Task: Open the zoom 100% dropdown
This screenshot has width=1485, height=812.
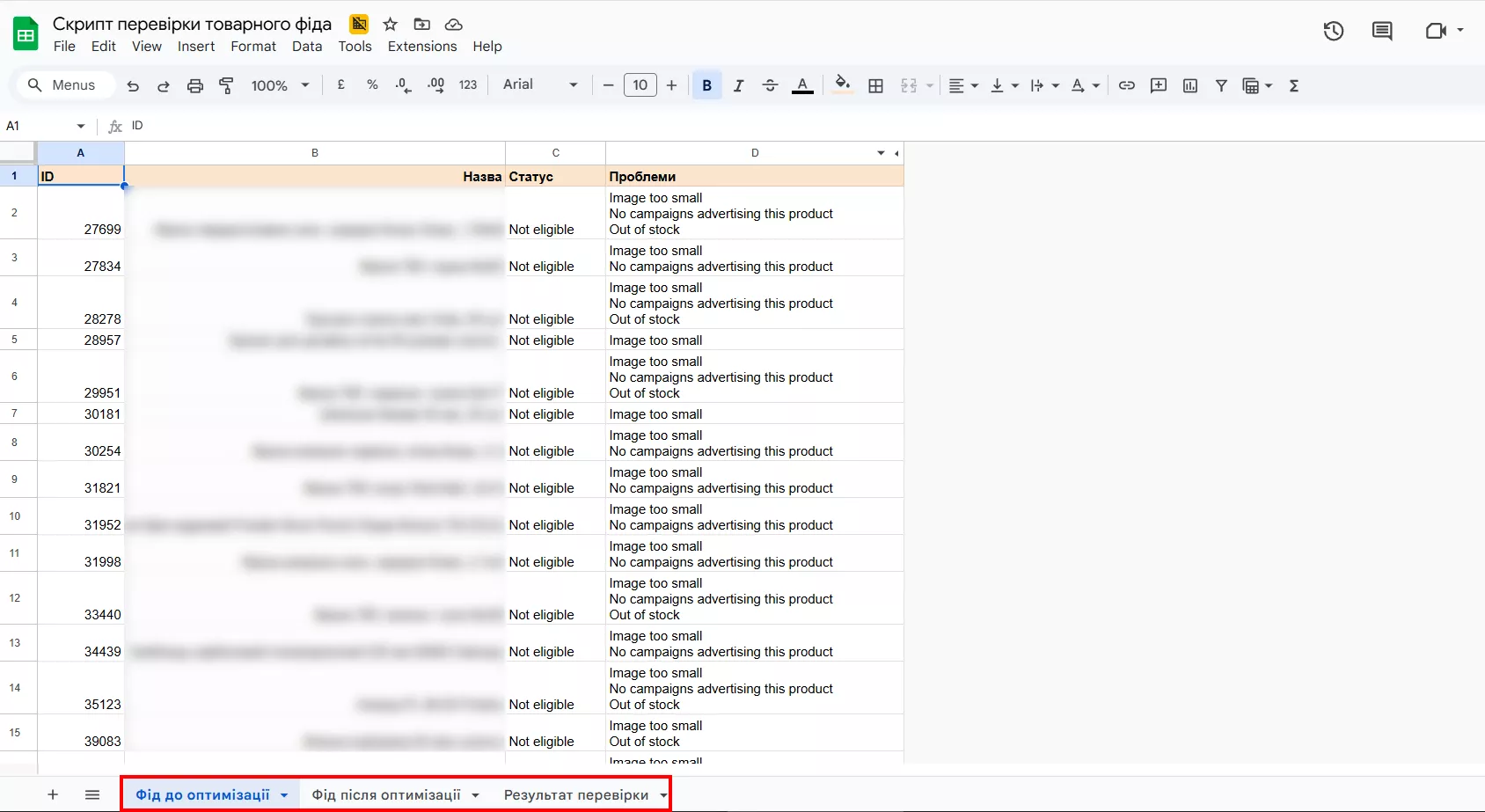Action: pyautogui.click(x=280, y=85)
